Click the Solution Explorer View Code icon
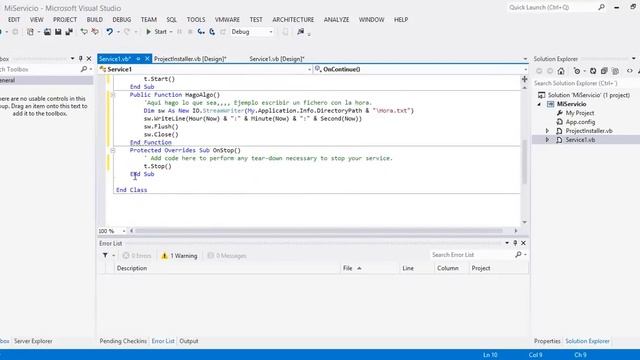This screenshot has height=360, width=640. click(x=630, y=71)
